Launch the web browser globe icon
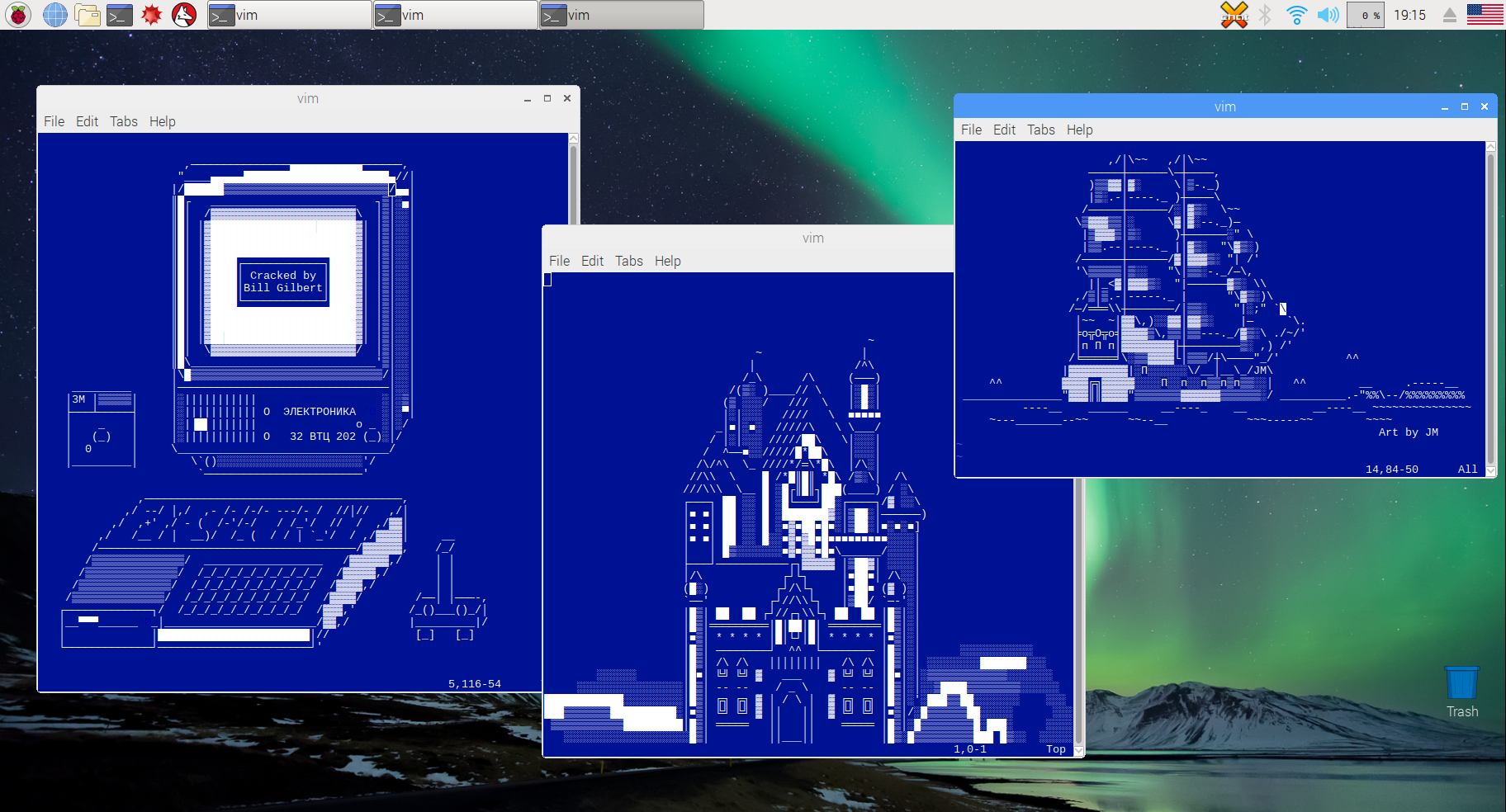 tap(54, 15)
